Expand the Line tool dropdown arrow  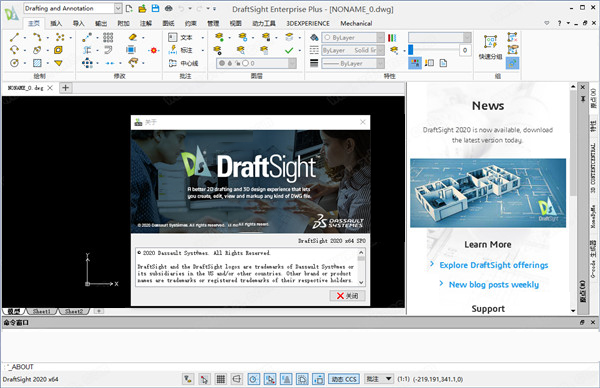(25, 37)
